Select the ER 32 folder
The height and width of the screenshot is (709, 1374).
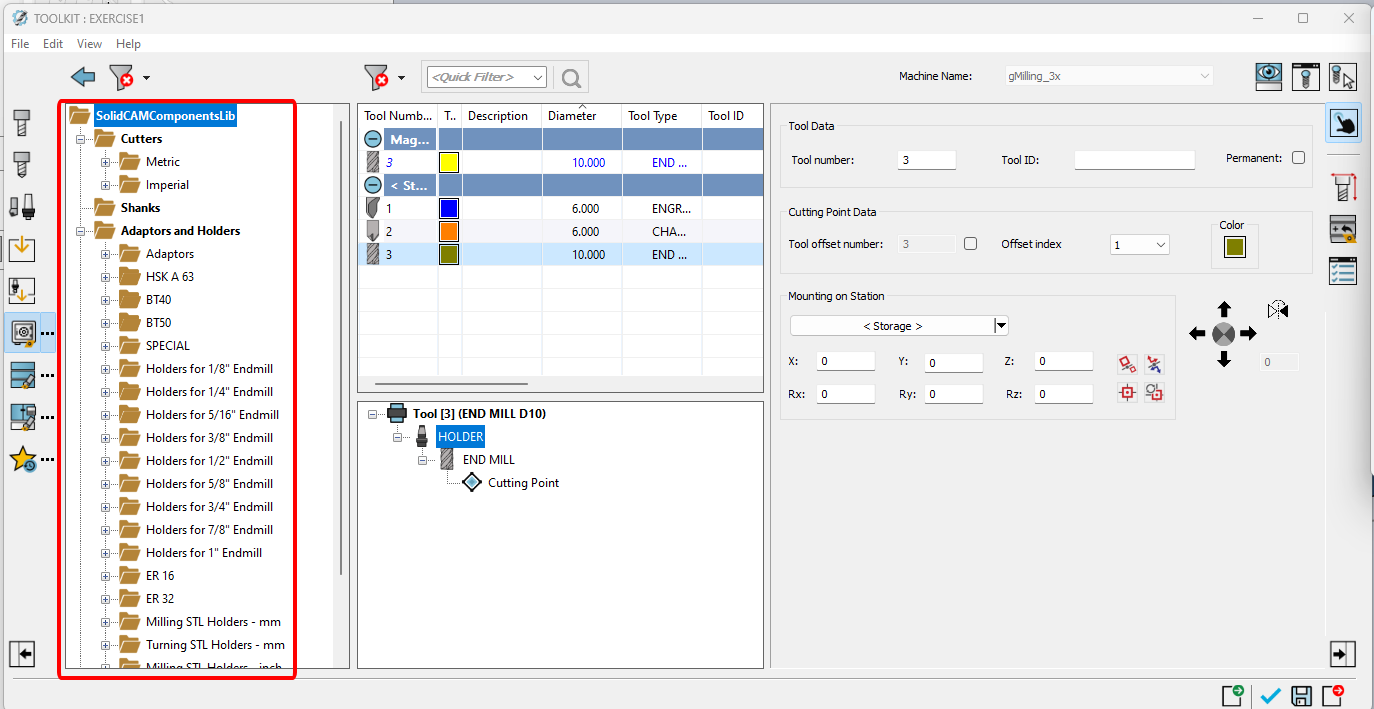(160, 599)
